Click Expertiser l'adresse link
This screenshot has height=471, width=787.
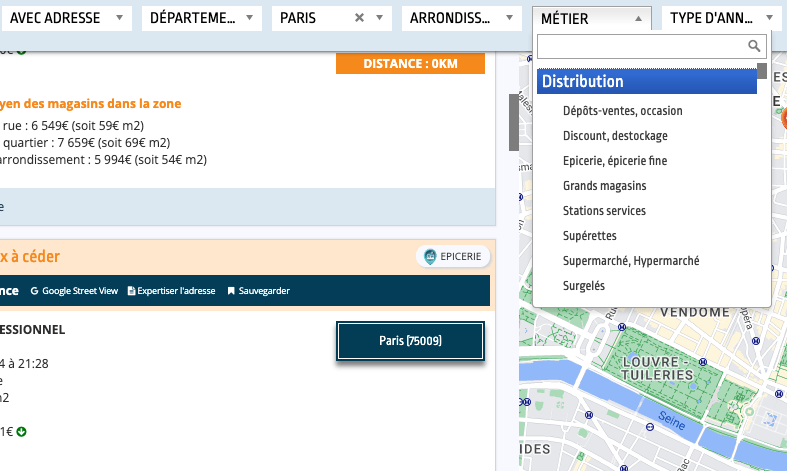(x=171, y=291)
